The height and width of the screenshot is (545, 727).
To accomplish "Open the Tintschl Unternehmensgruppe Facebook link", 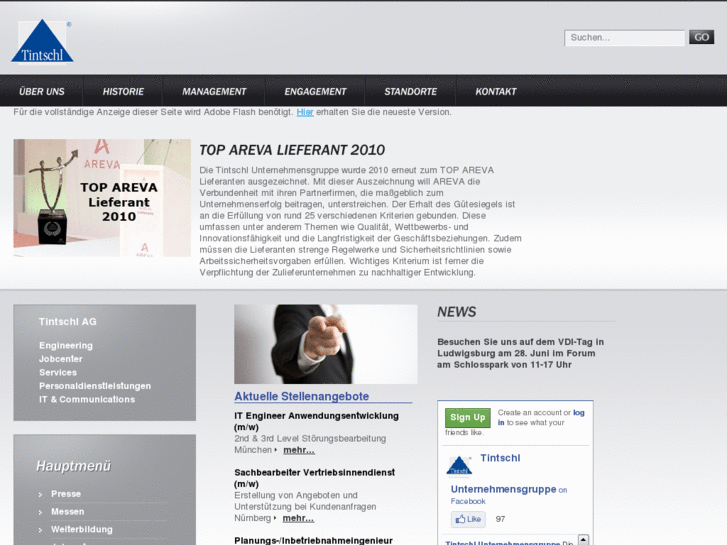I will pos(504,489).
